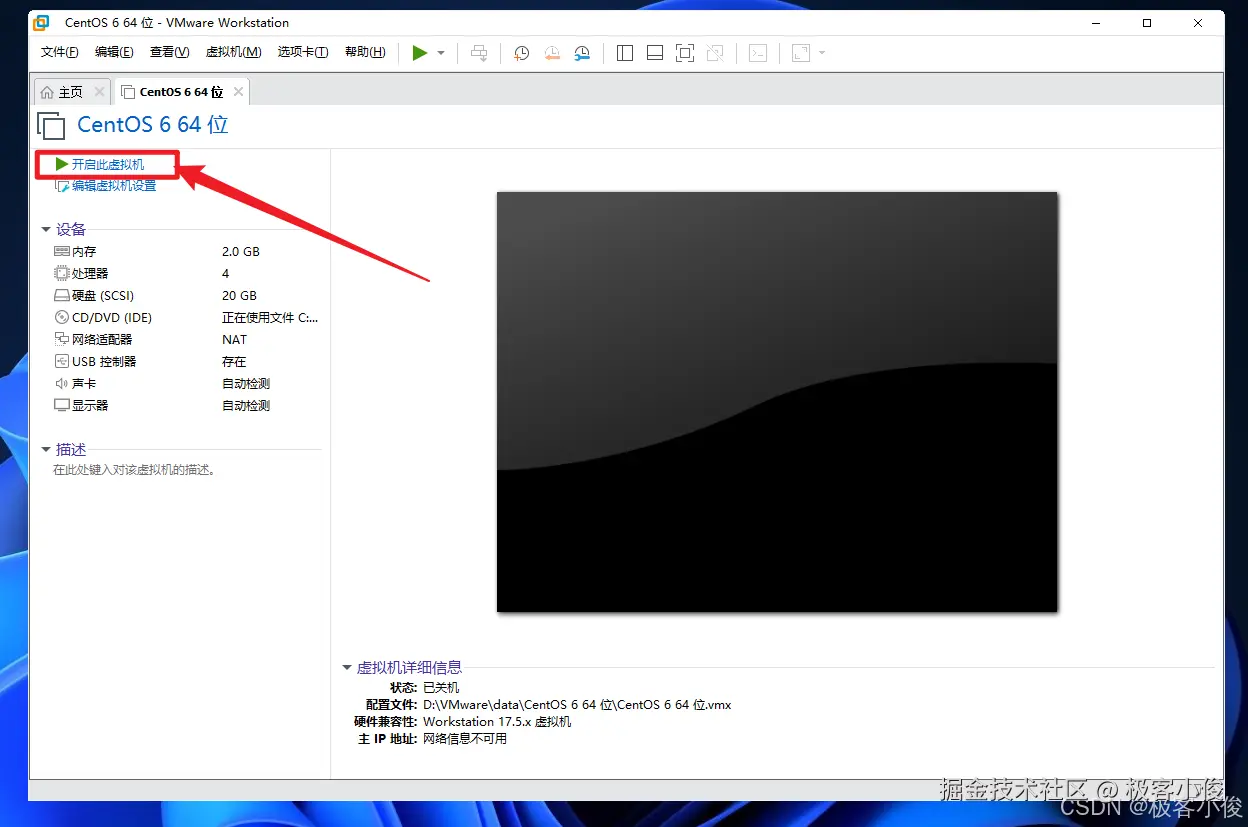Click the 正在使用文件 C:... value
Screen dimensions: 1248x827
tap(270, 318)
